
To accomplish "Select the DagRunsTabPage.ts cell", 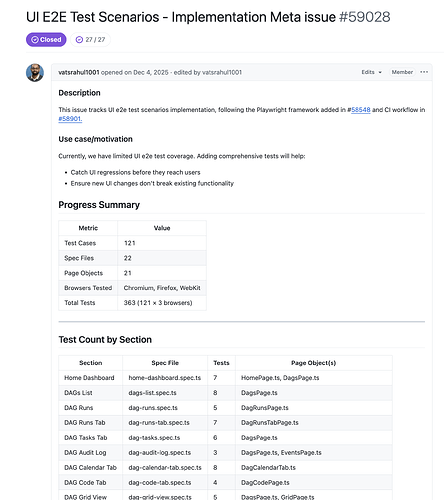I will [313, 422].
